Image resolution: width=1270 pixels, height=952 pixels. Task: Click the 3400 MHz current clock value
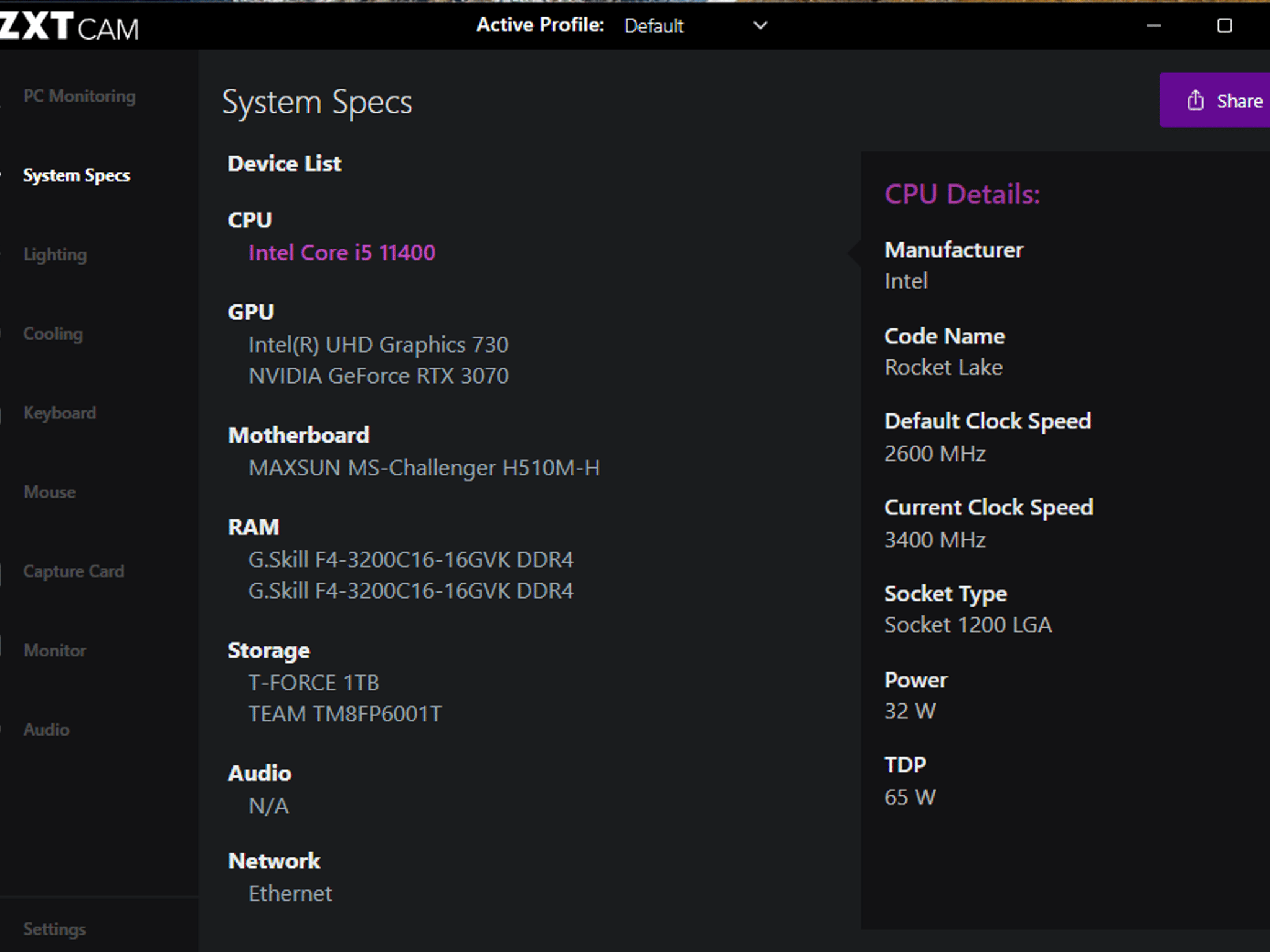click(x=935, y=540)
